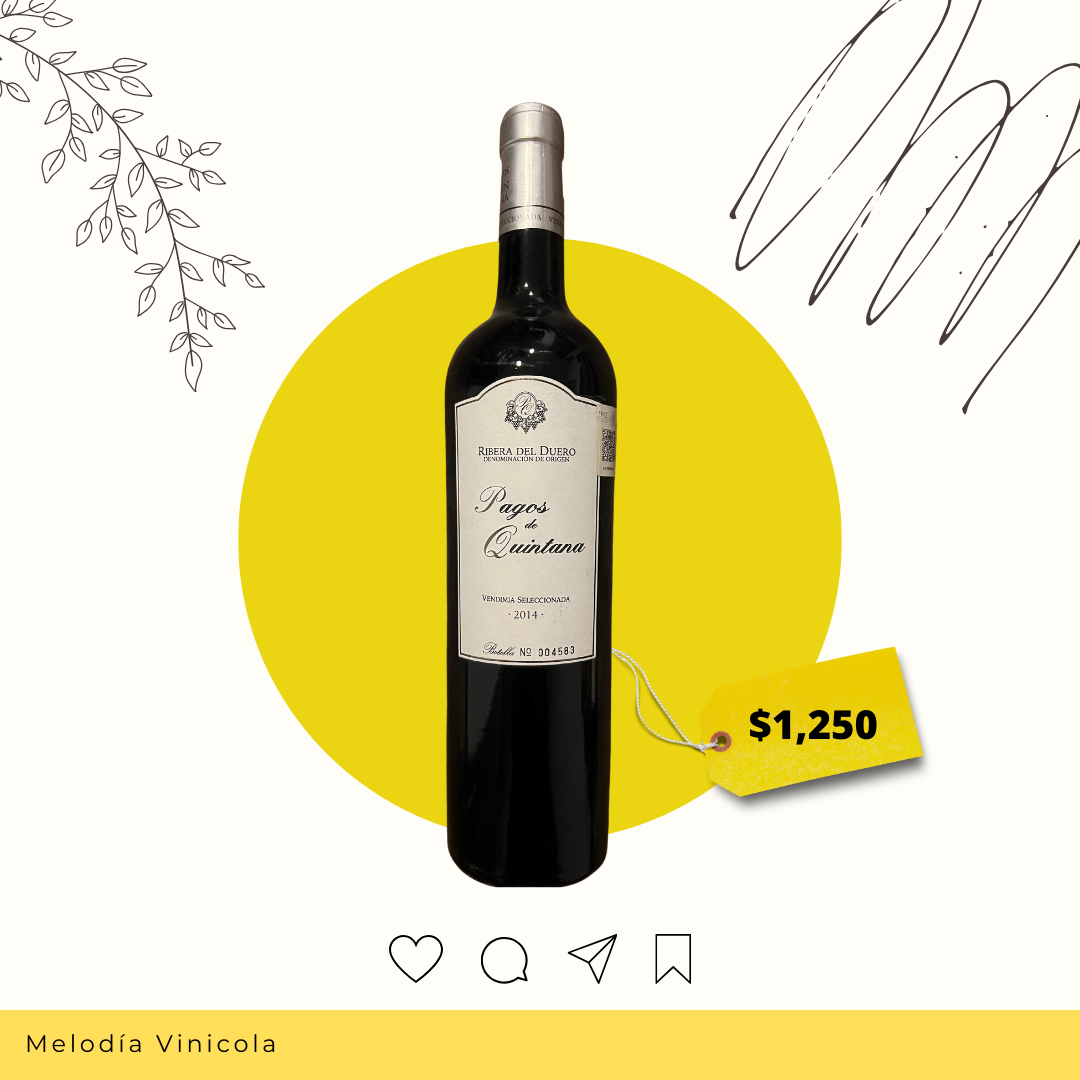This screenshot has height=1080, width=1080.
Task: Click the paper plane share icon
Action: point(593,958)
